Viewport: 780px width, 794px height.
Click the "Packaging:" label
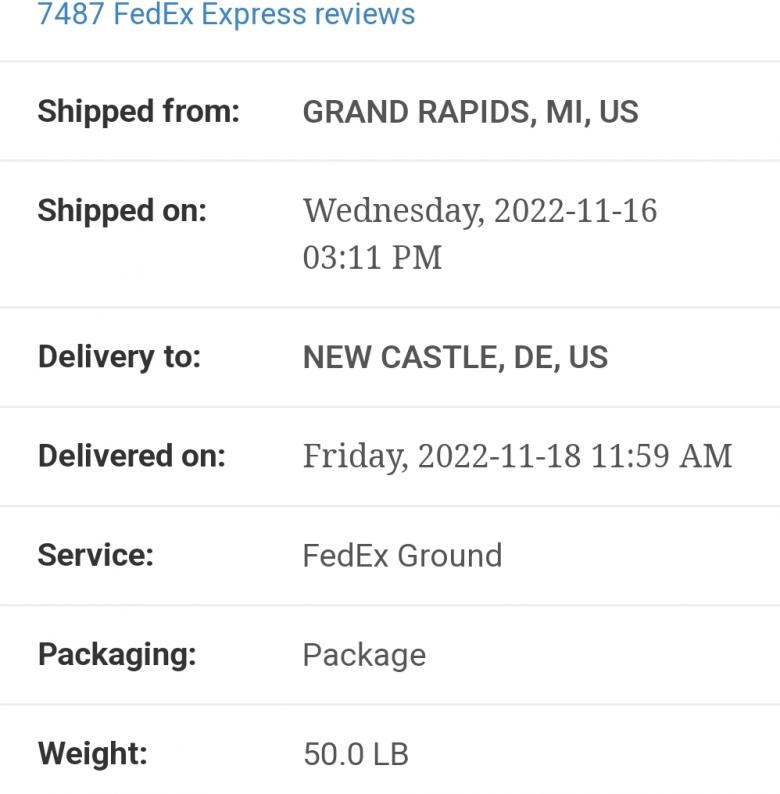[117, 655]
